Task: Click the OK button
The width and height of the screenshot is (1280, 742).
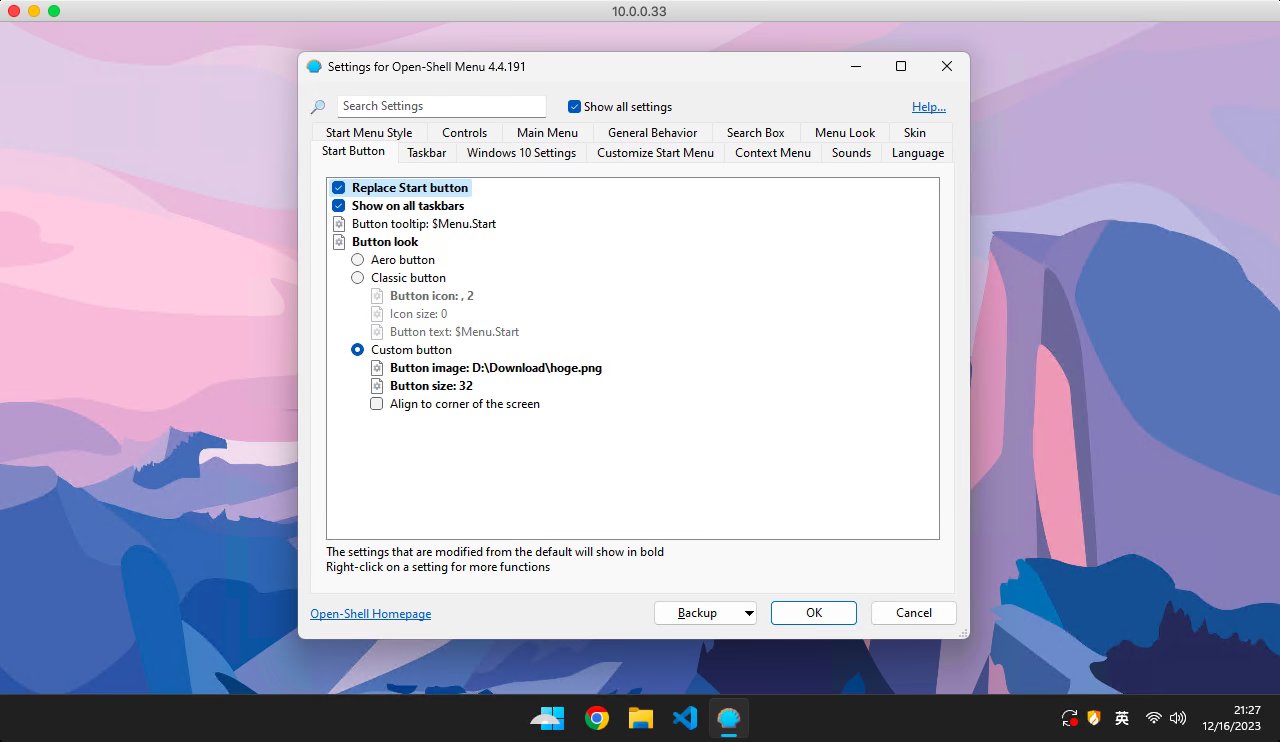Action: [x=814, y=613]
